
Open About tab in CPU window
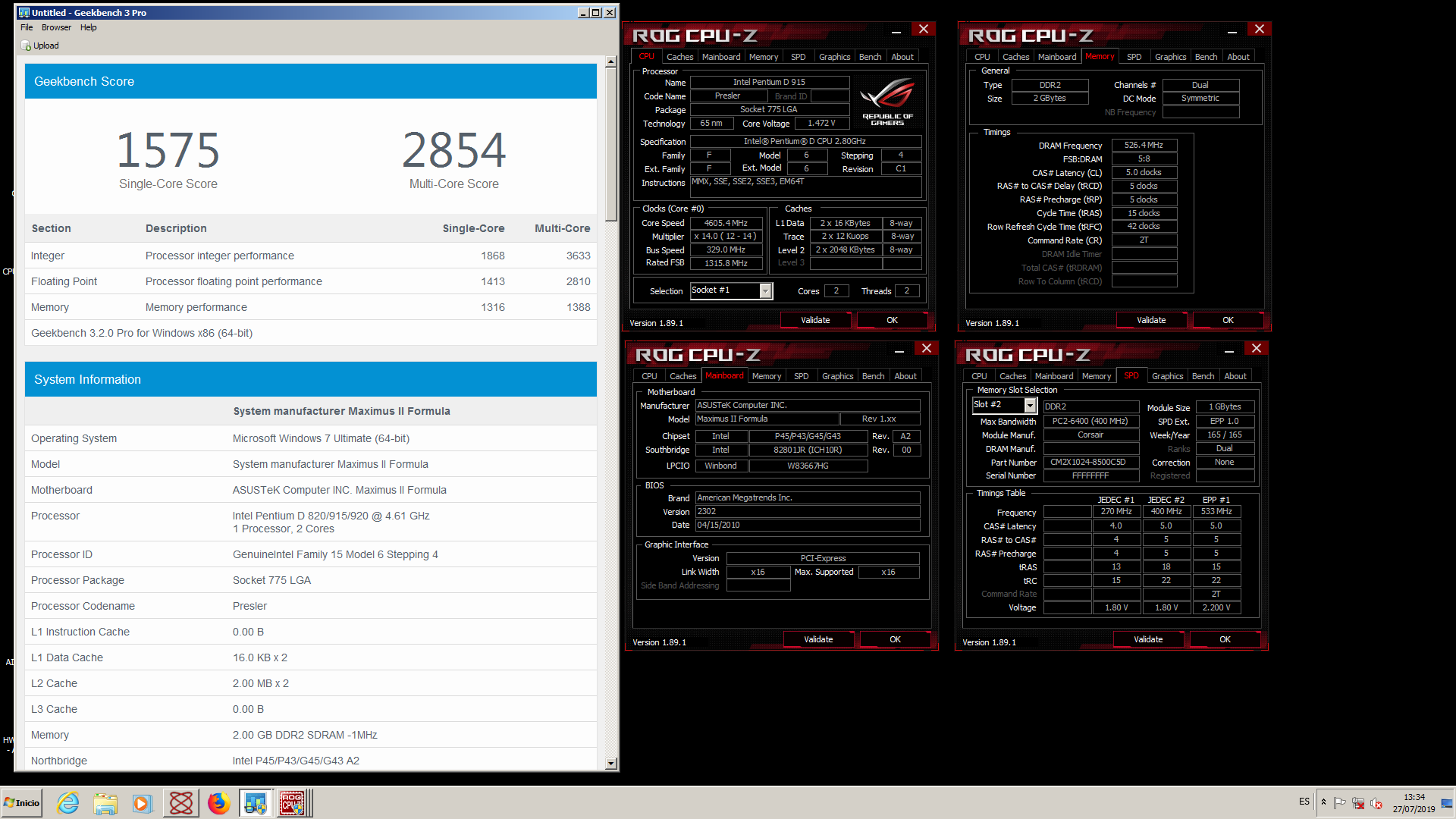tap(902, 57)
